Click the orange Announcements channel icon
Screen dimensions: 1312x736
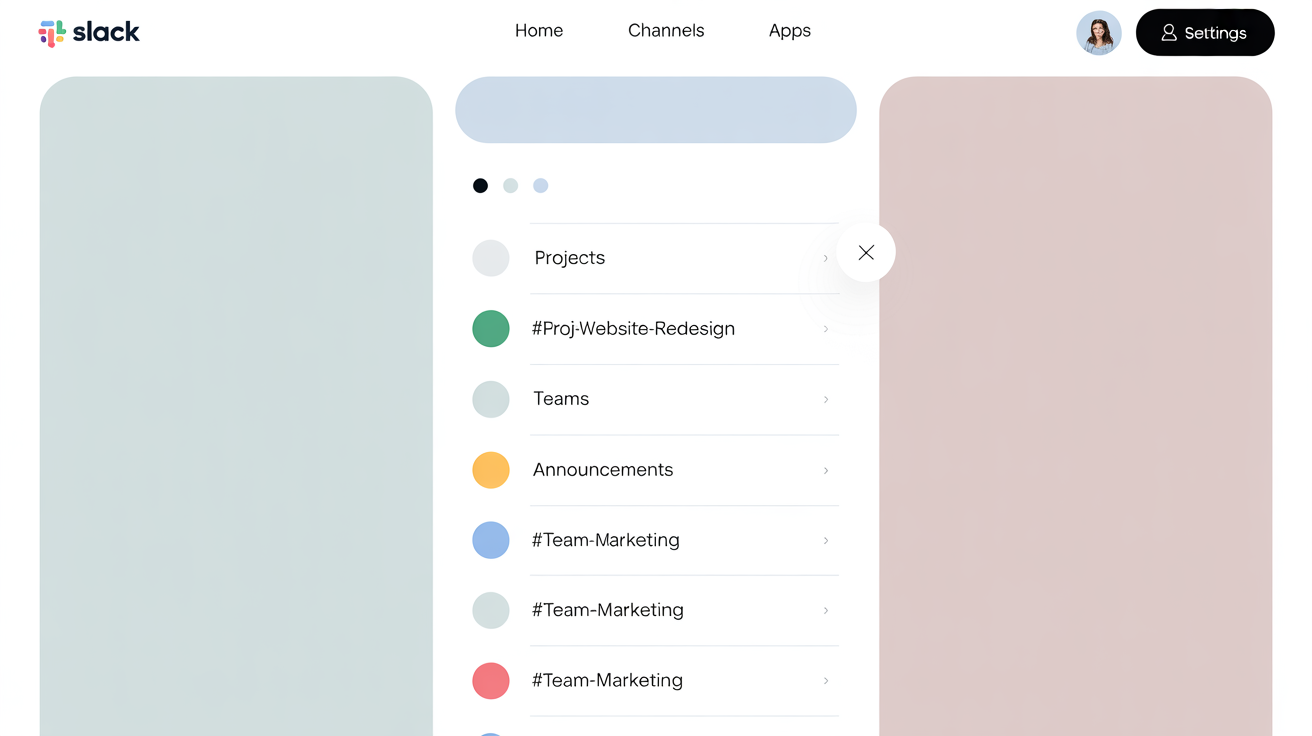tap(491, 470)
